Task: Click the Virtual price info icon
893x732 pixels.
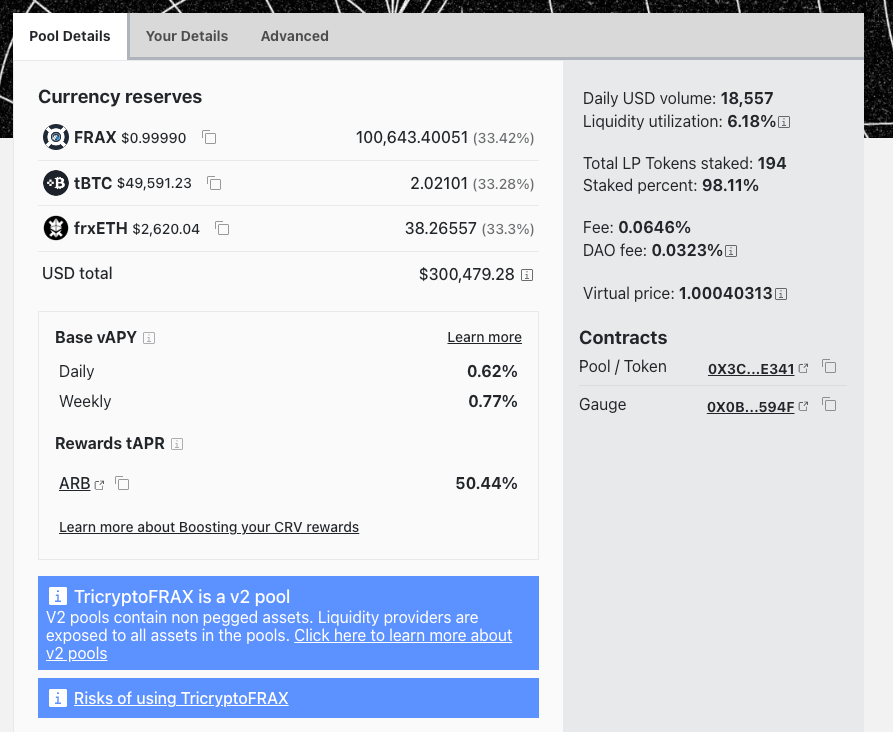Action: [781, 295]
